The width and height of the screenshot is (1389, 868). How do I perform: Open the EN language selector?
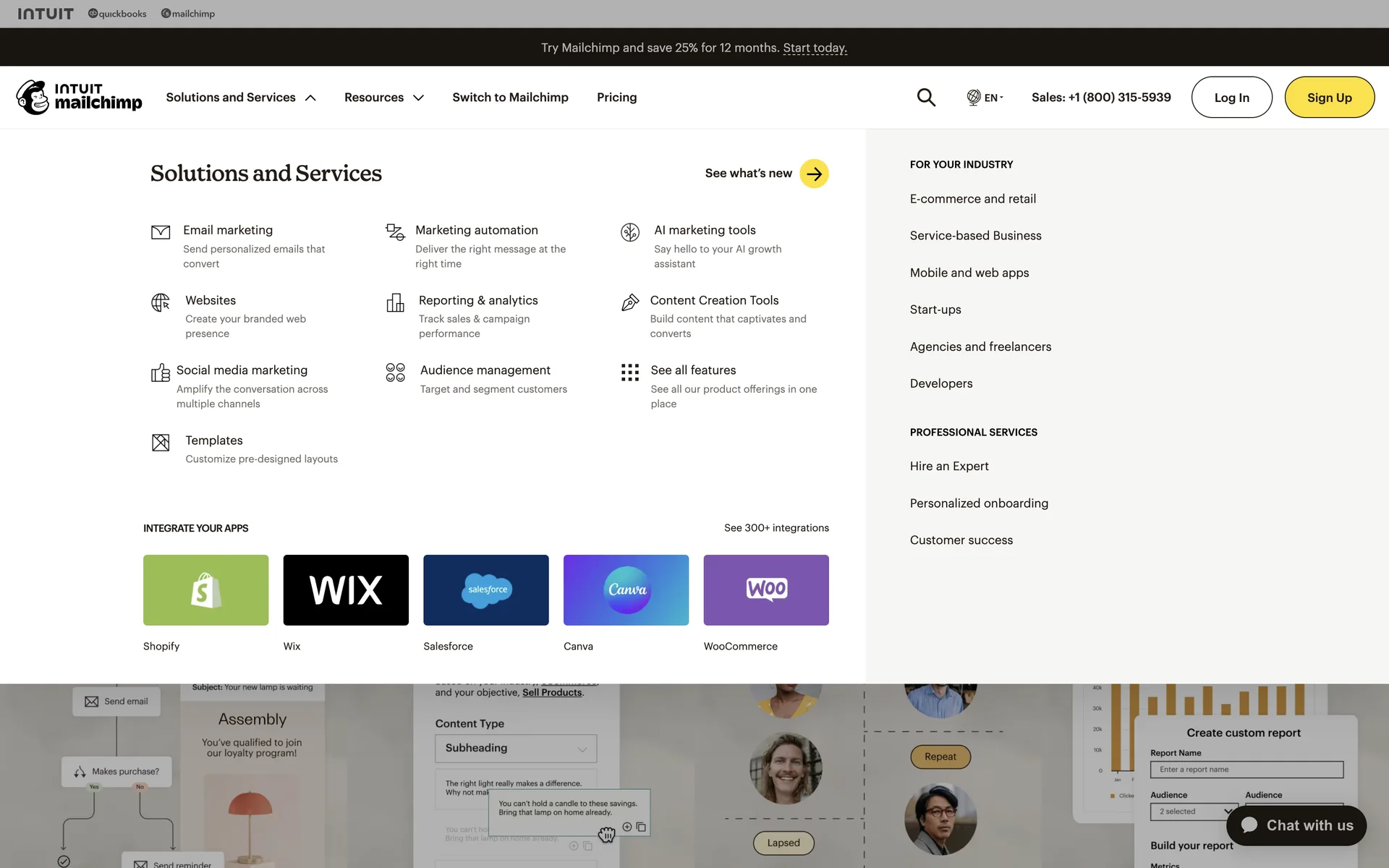point(985,98)
